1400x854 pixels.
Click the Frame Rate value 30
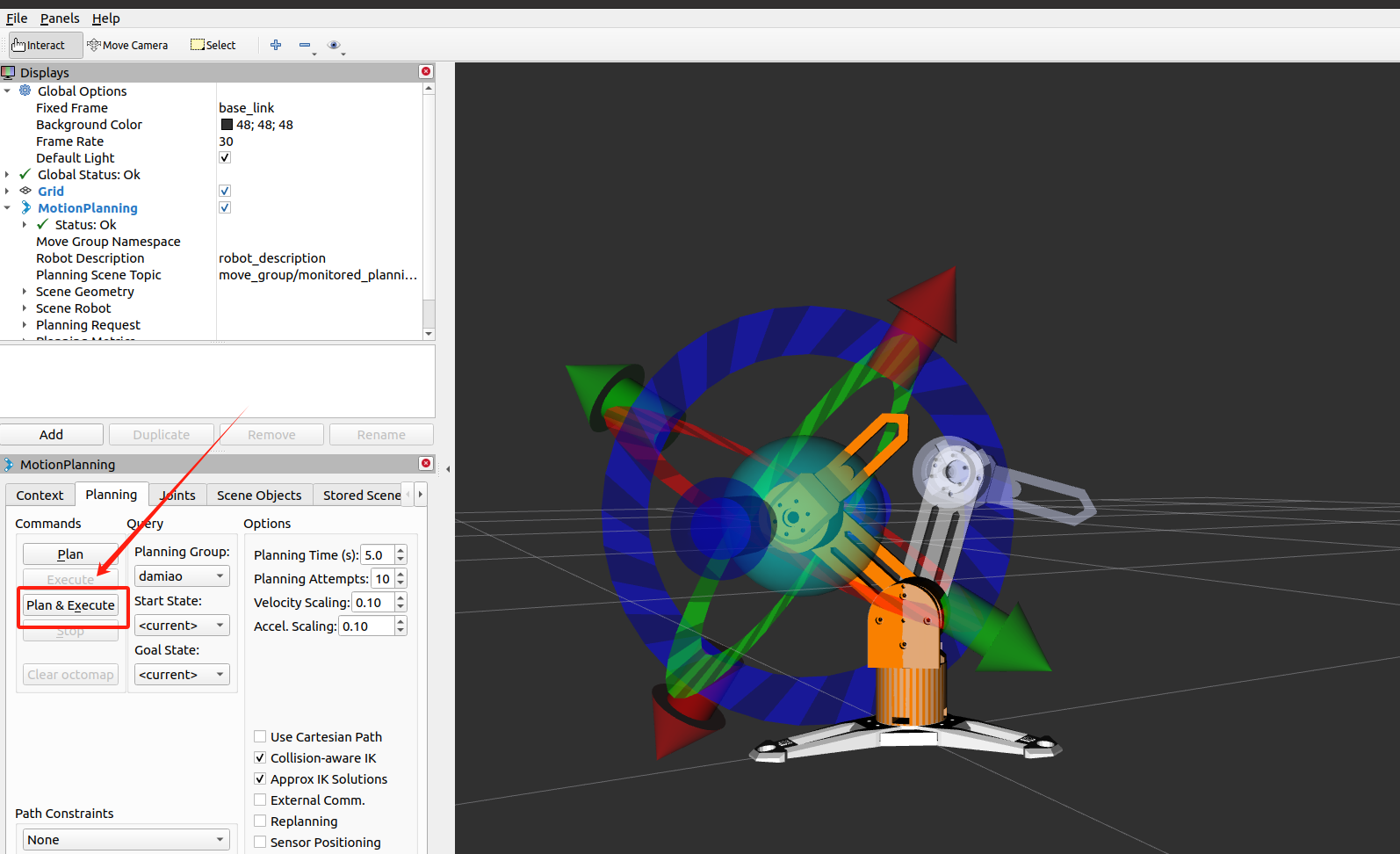coord(226,141)
